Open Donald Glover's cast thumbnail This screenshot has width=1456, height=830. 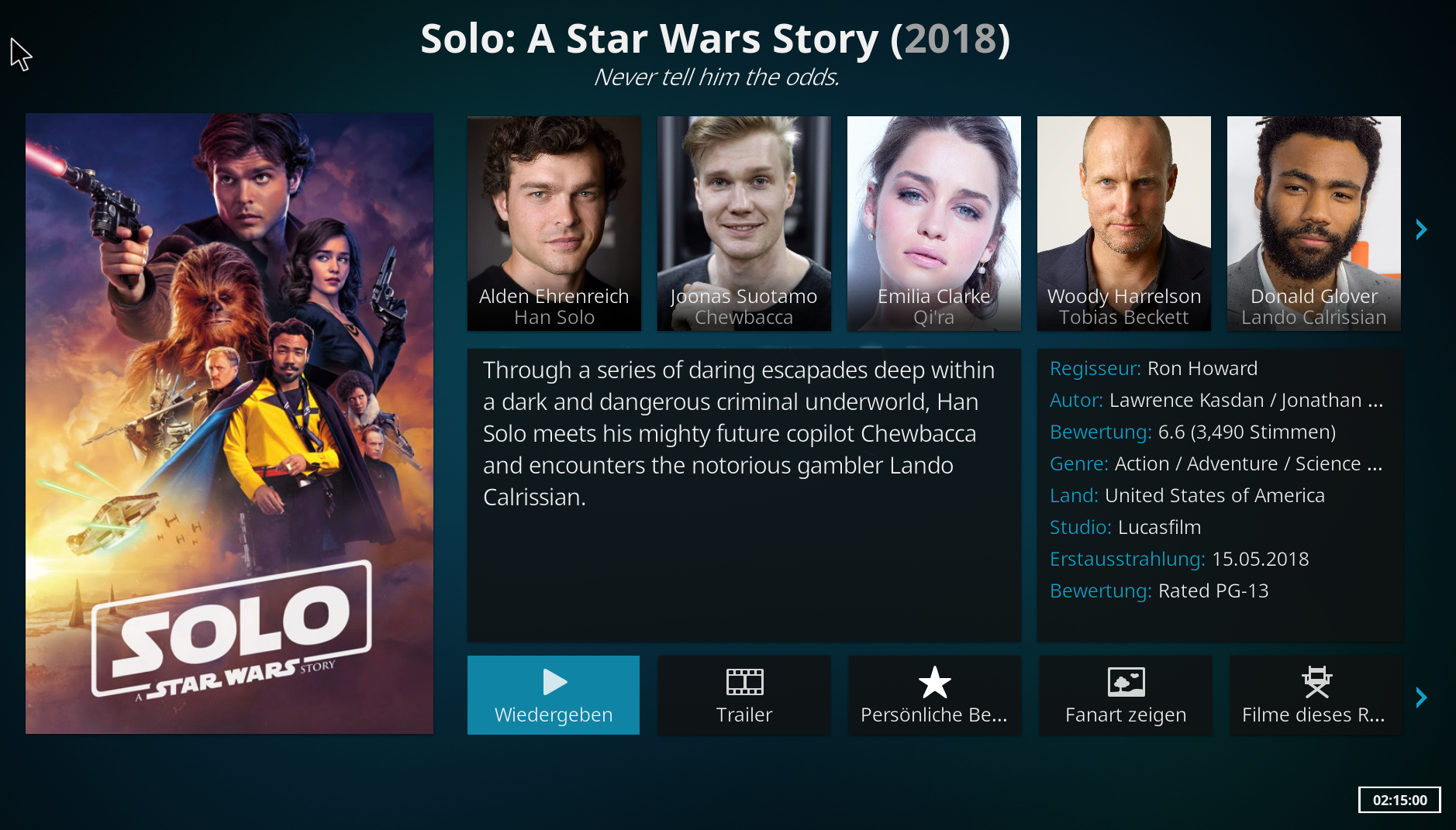(x=1314, y=223)
